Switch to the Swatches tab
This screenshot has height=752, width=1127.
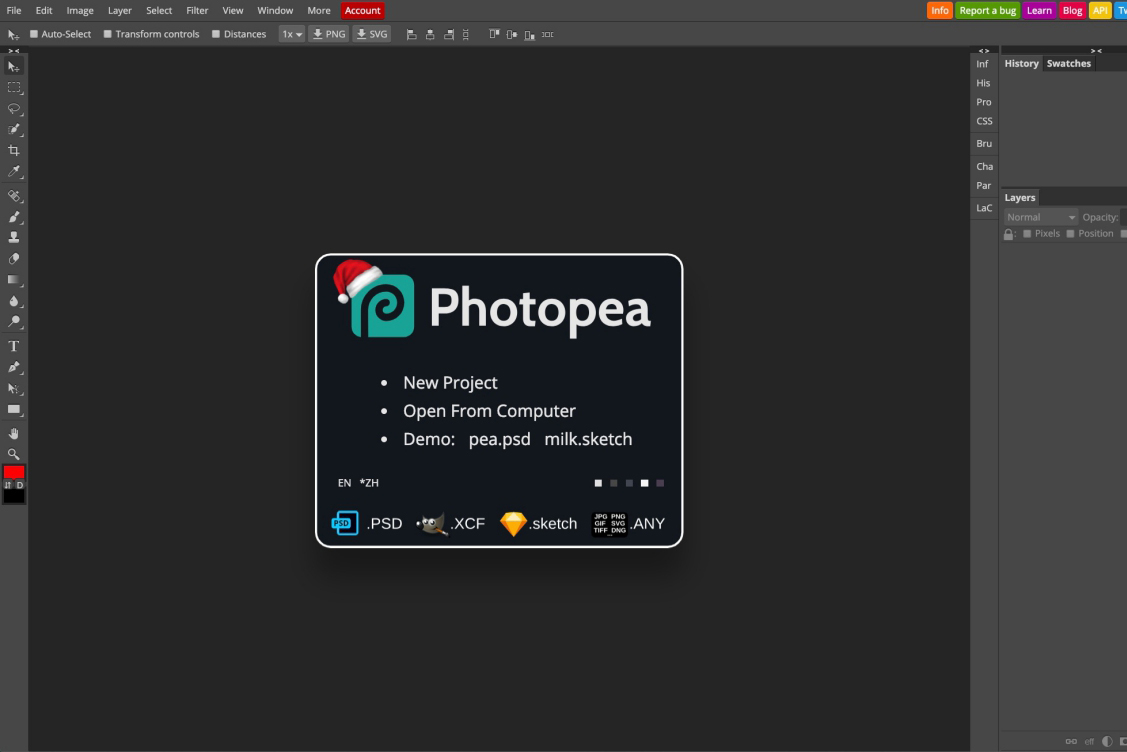(x=1069, y=62)
